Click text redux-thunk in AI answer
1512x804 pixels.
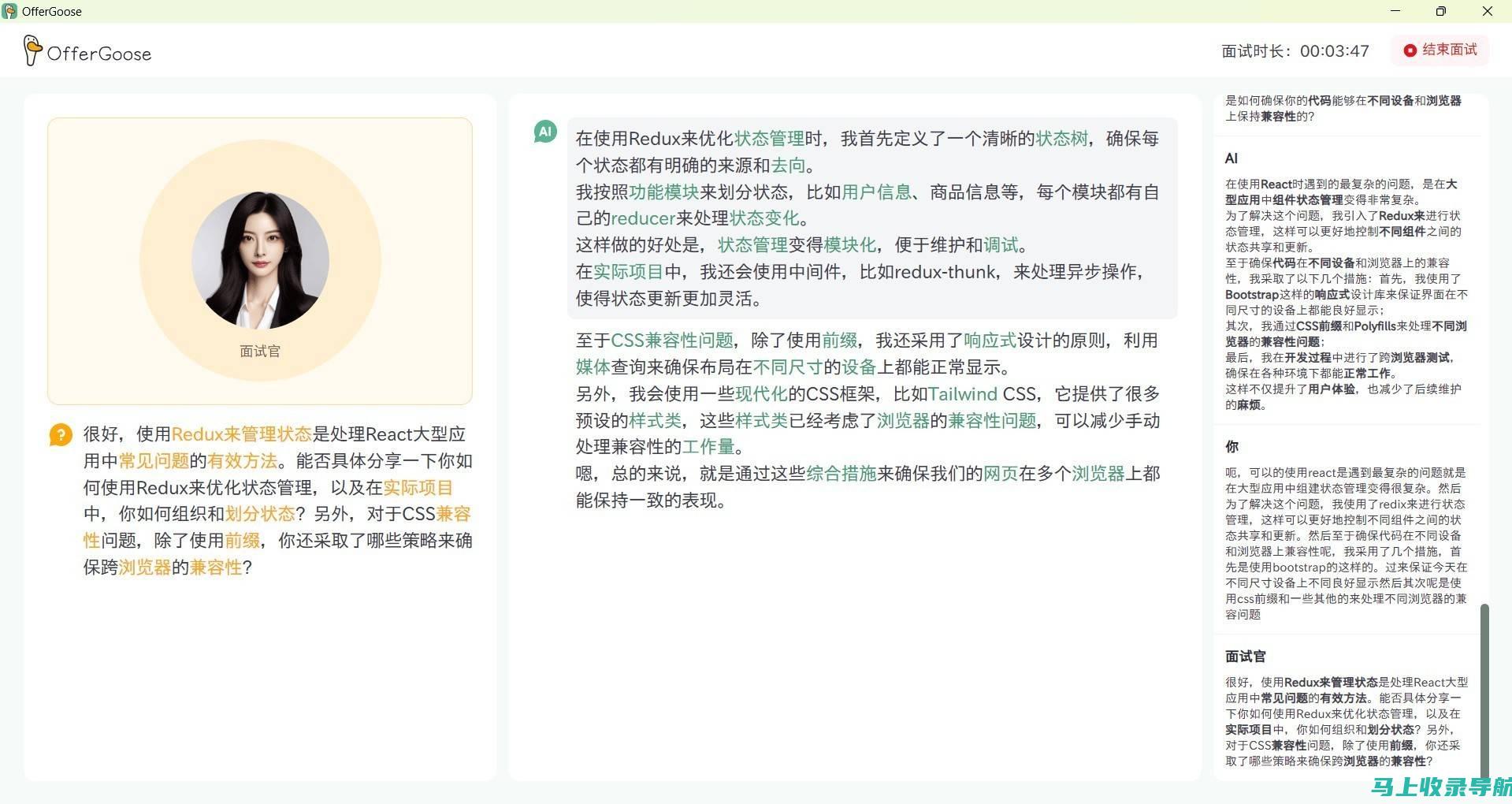(945, 272)
